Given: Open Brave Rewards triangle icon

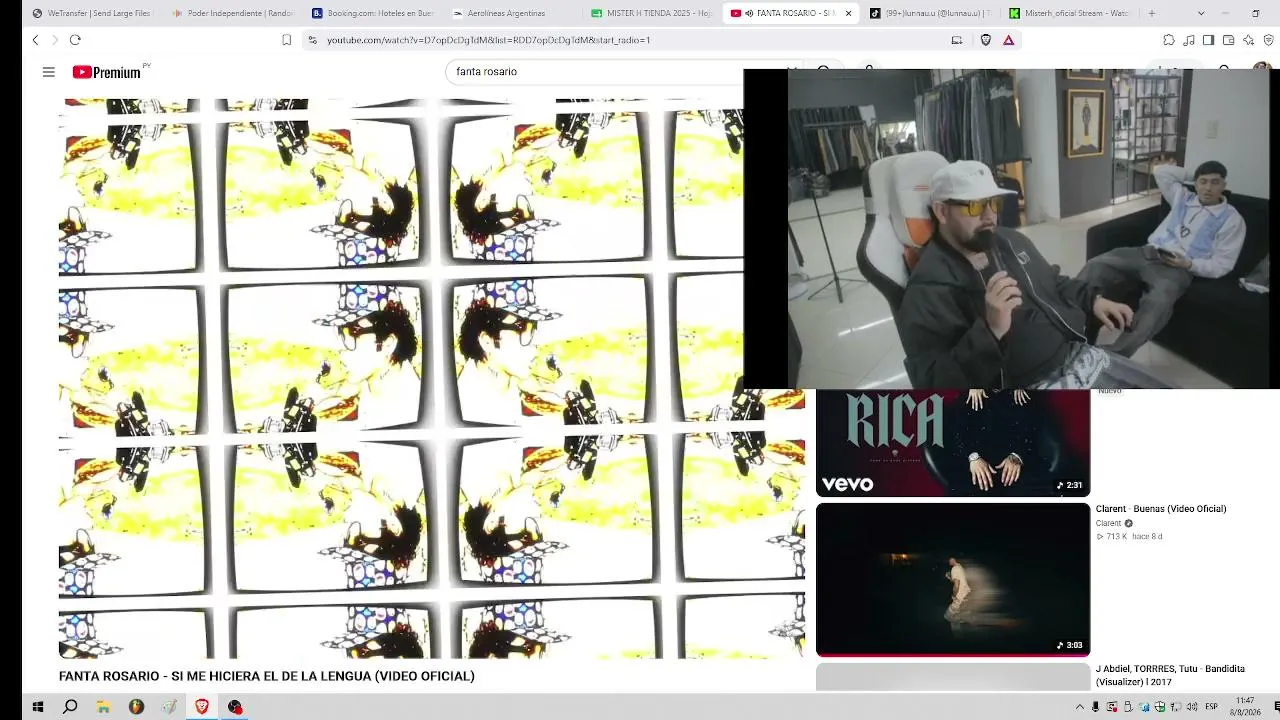Looking at the screenshot, I should pyautogui.click(x=1008, y=40).
